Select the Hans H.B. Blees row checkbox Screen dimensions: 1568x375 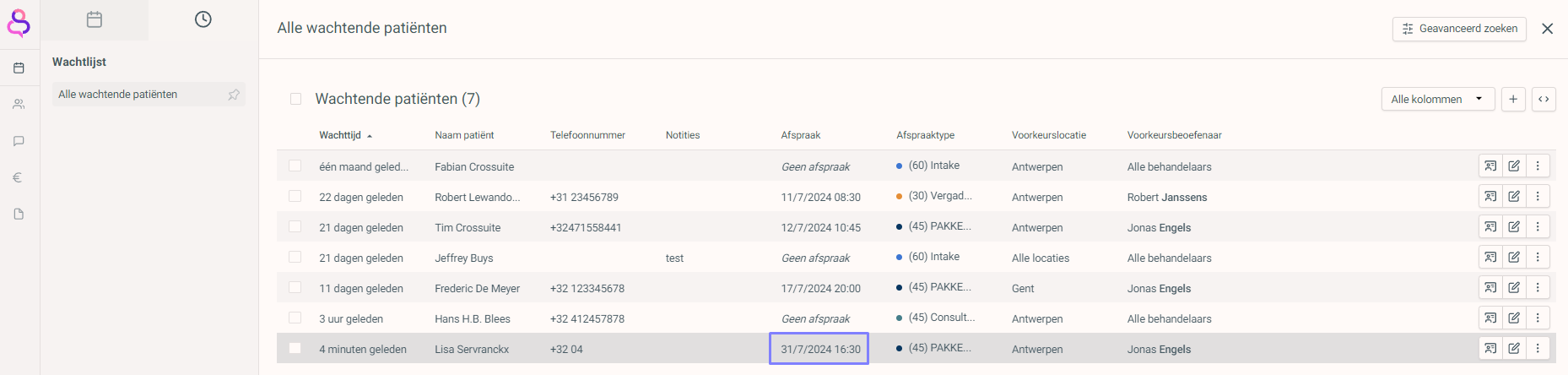295,318
